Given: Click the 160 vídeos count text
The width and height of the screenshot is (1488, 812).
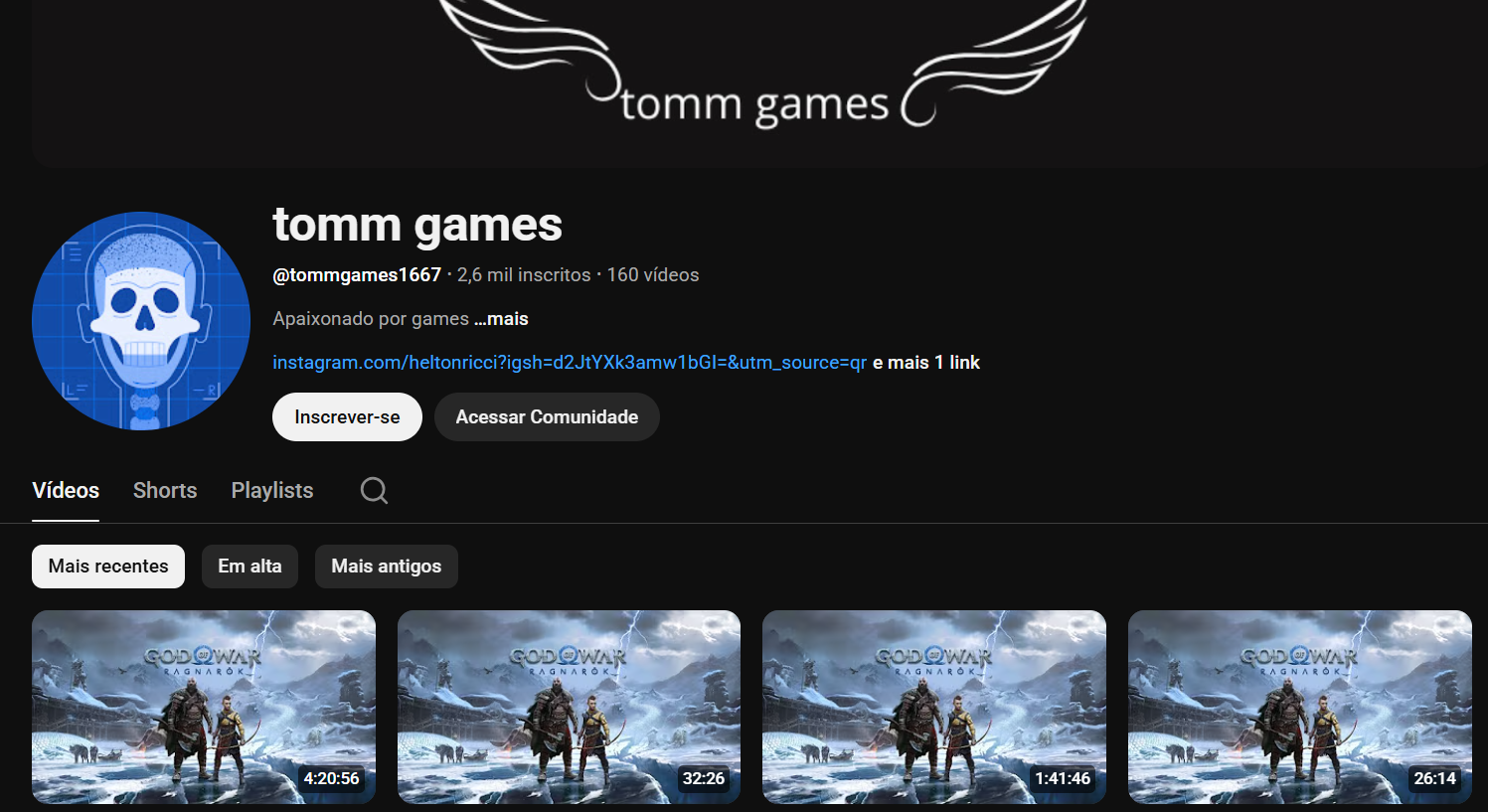Looking at the screenshot, I should click(x=653, y=275).
